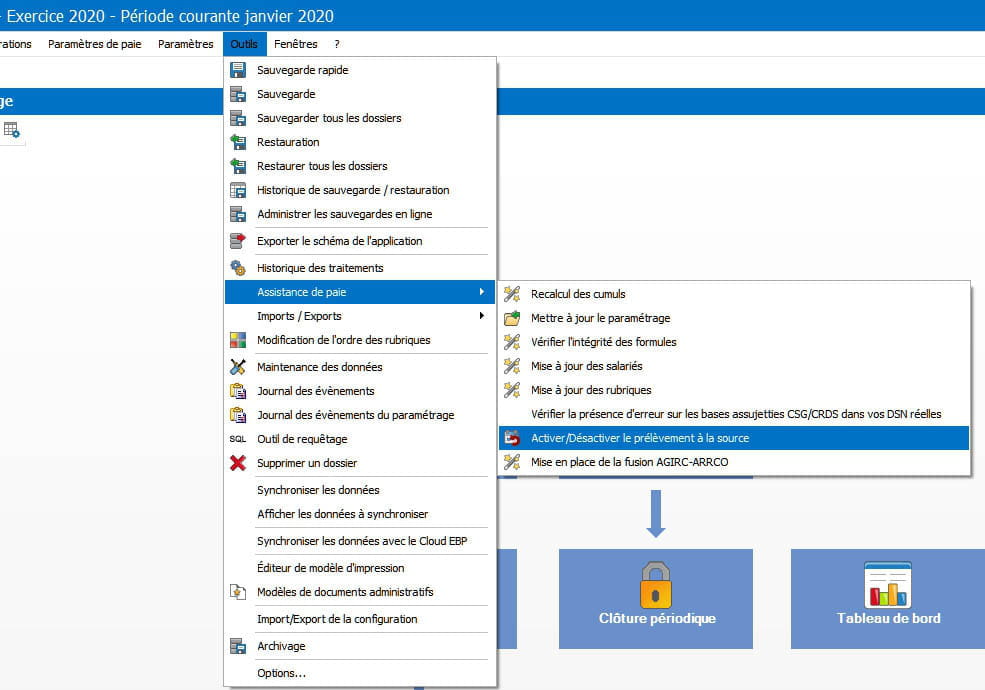The height and width of the screenshot is (690, 985).
Task: Click the Restaurer tous les dossiers icon
Action: coord(238,166)
